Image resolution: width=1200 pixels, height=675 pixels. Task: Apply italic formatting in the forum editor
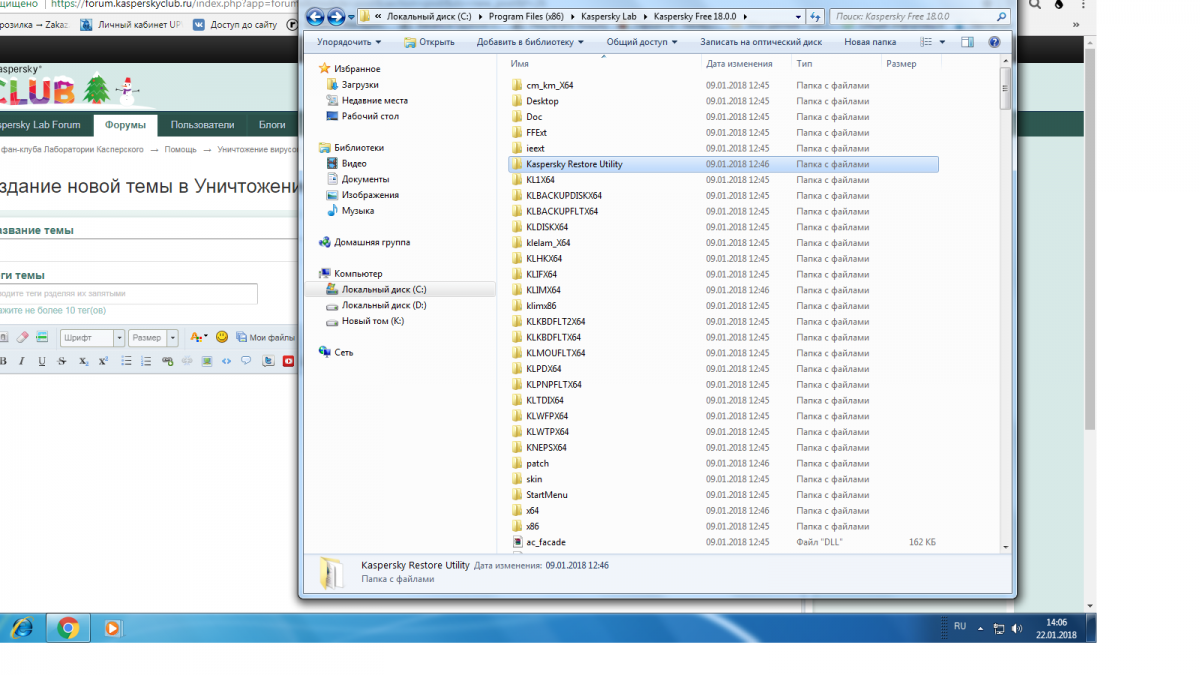tap(22, 361)
